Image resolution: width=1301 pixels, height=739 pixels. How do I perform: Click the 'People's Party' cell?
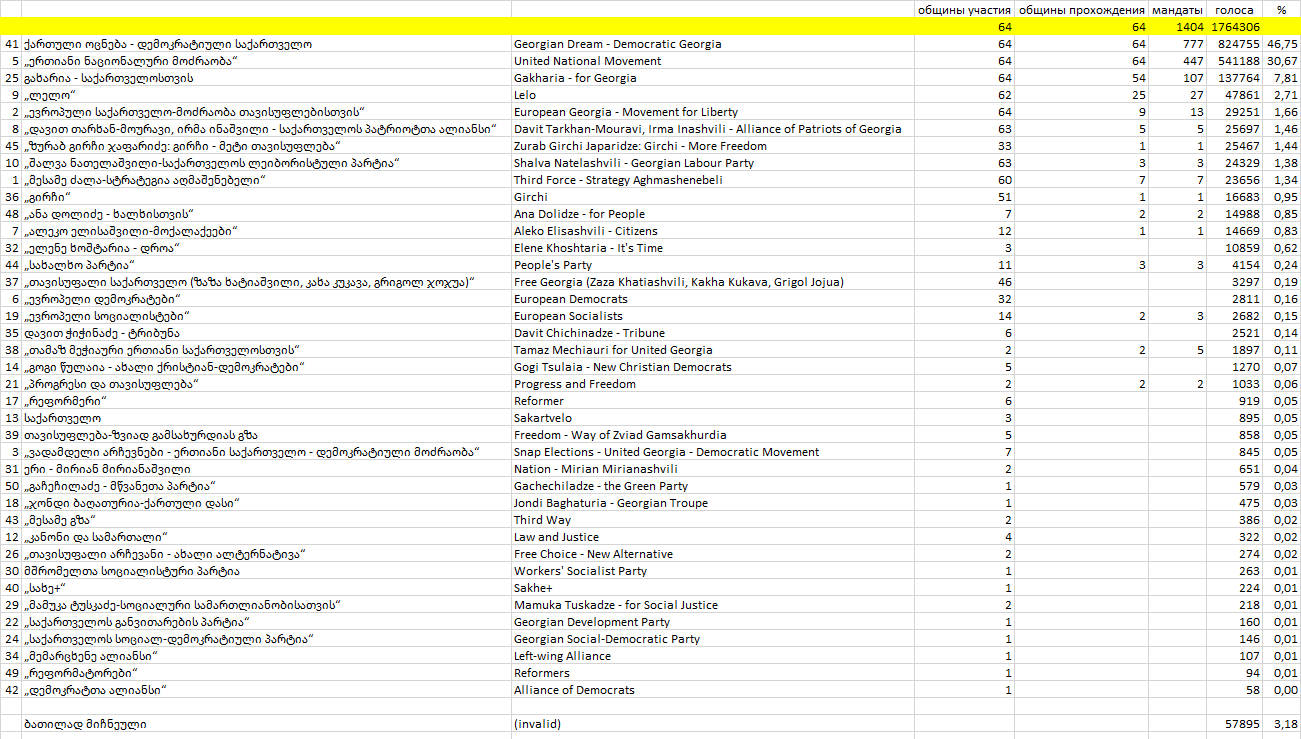tap(713, 265)
